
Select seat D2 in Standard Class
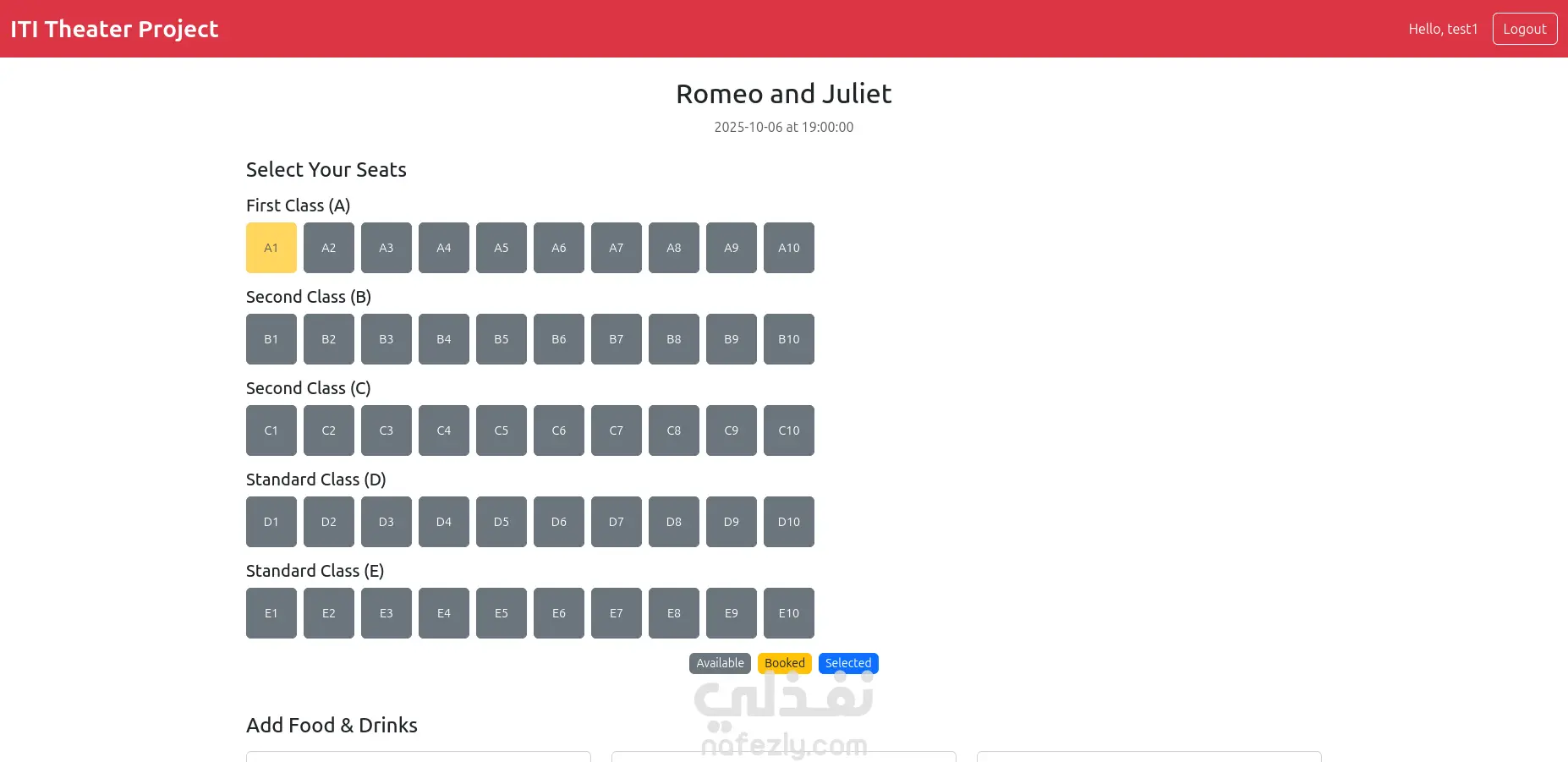(x=329, y=522)
